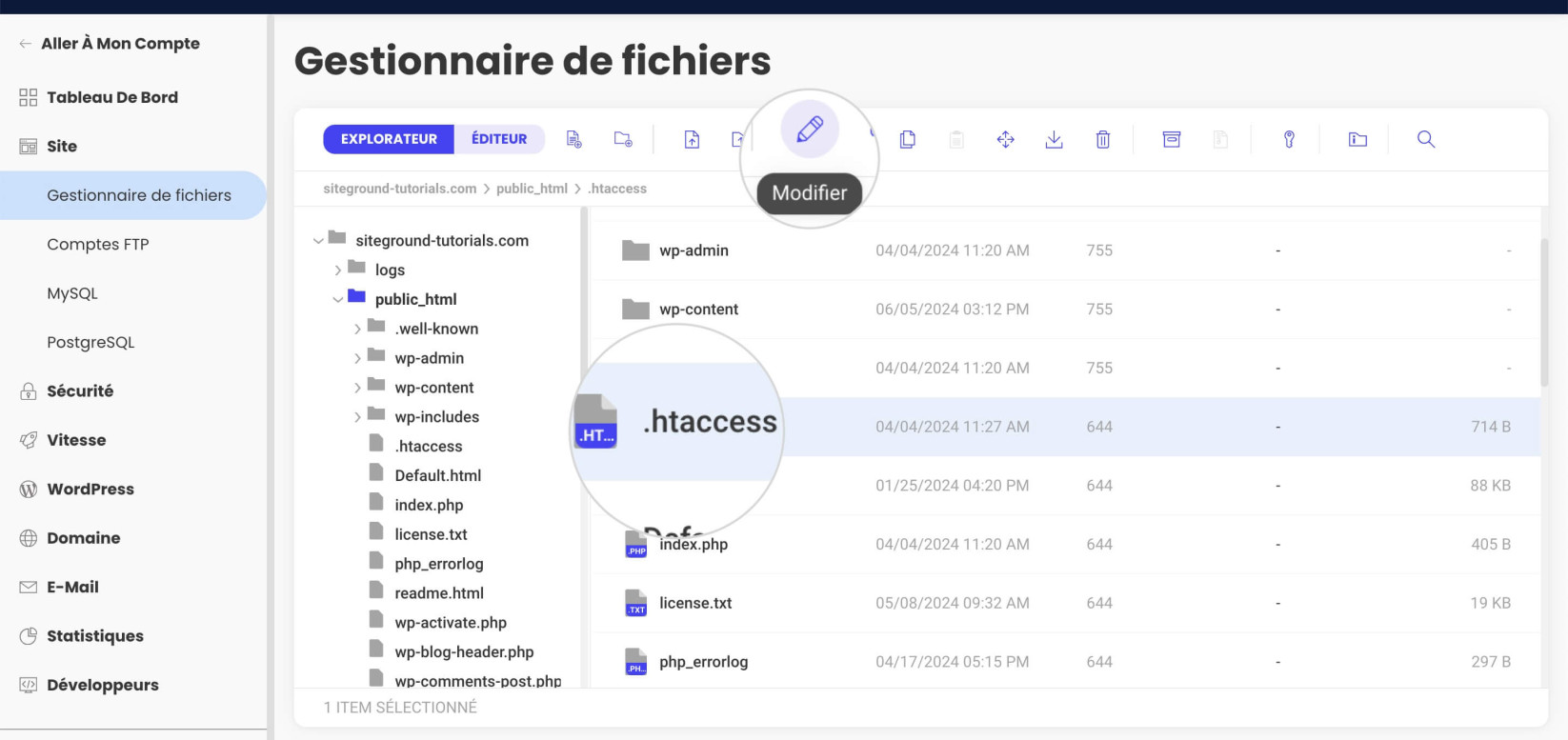Click .htaccess breadcrumb item
Screen dimensions: 1568x740
point(617,189)
